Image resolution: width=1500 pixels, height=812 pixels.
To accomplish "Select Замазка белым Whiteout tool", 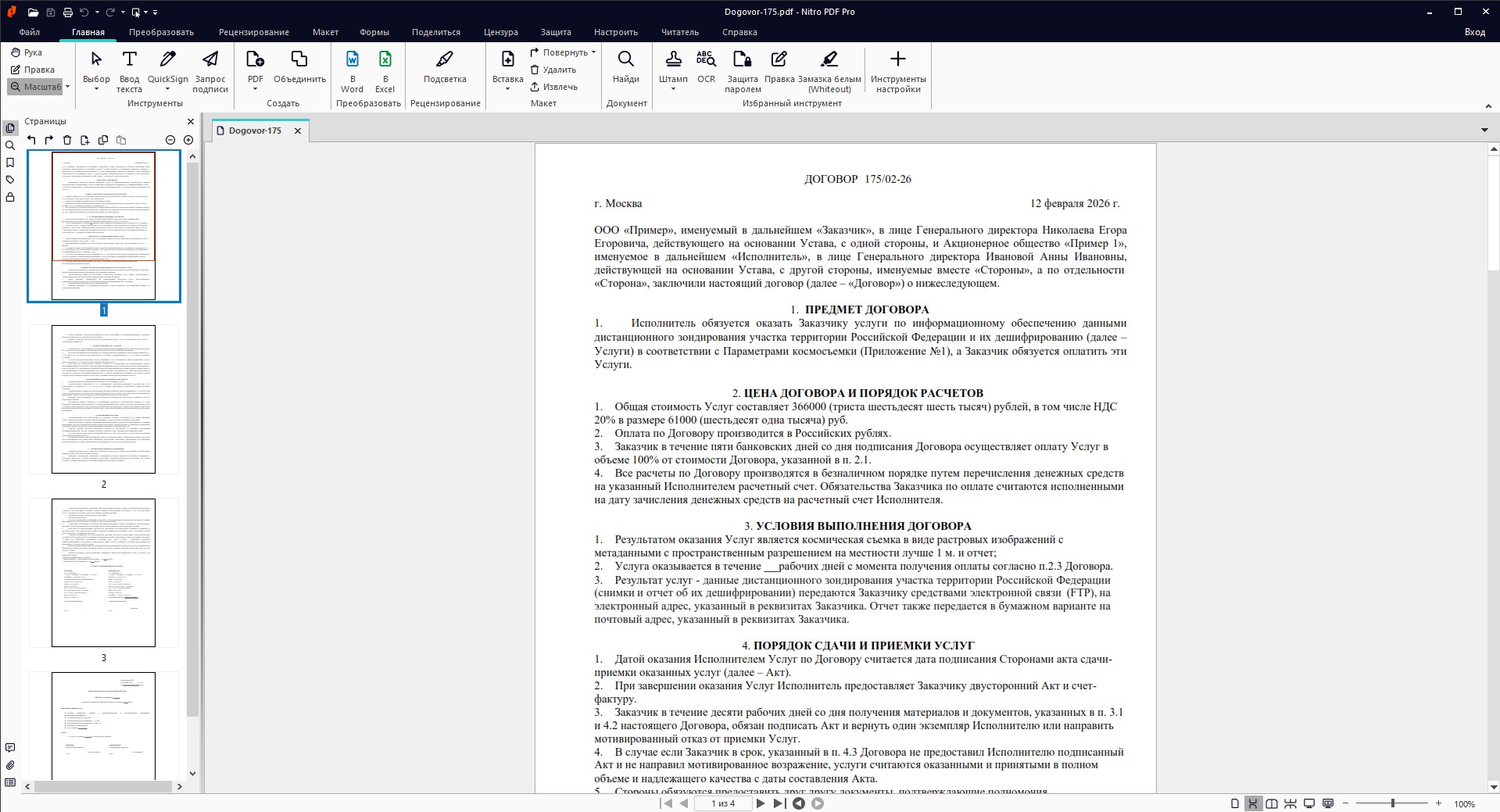I will [x=829, y=71].
